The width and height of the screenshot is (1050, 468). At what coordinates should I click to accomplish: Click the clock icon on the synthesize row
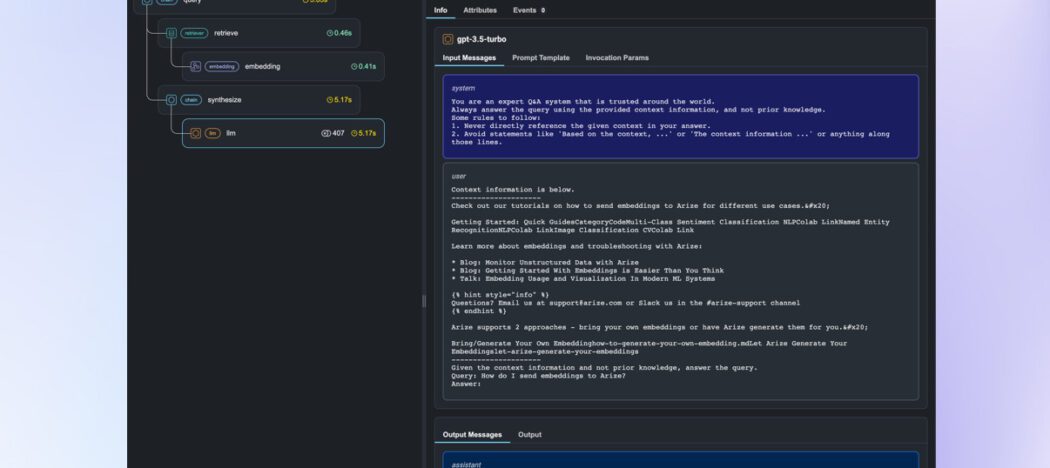click(x=329, y=100)
